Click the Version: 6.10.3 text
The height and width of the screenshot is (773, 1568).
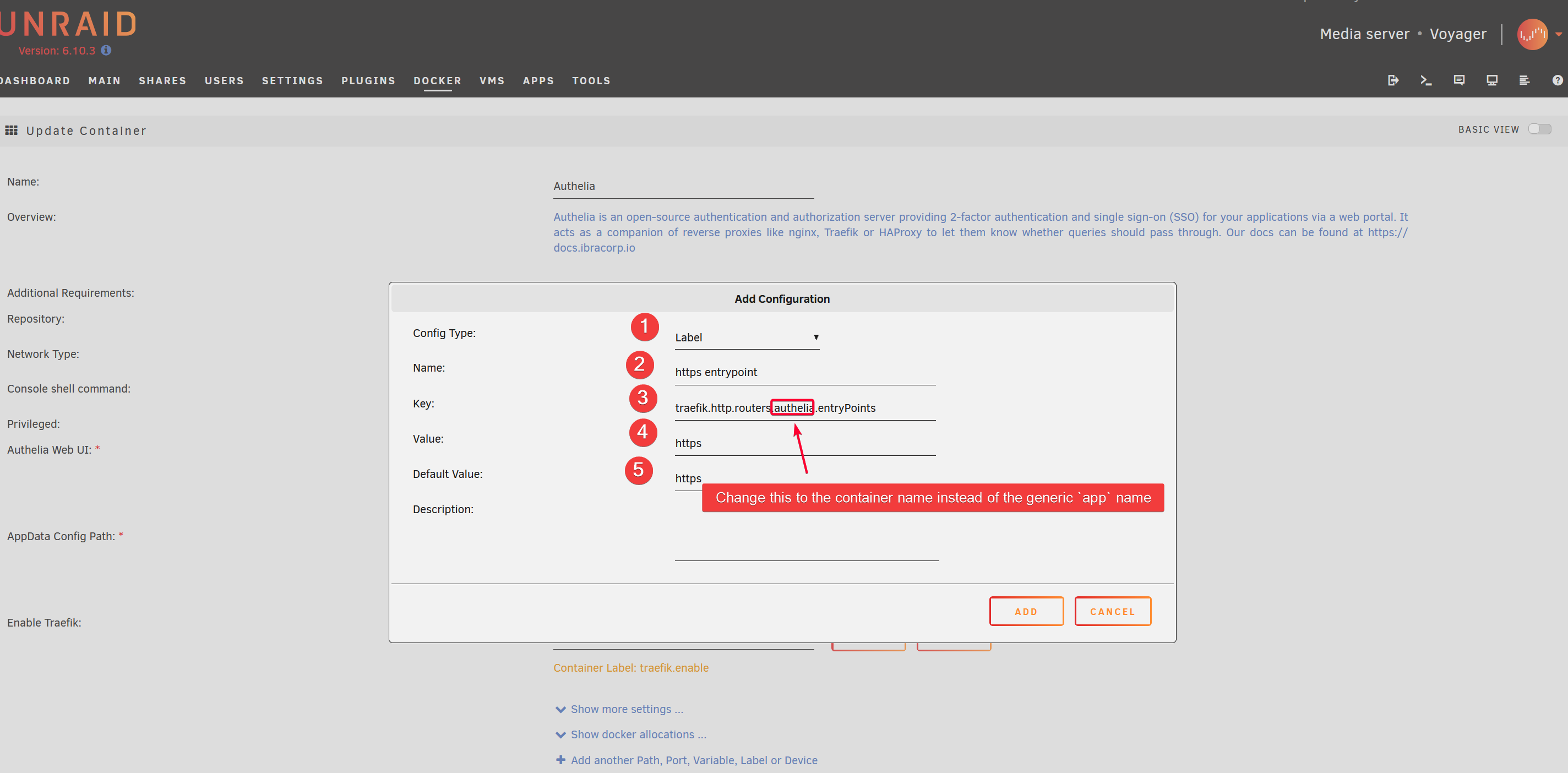[57, 51]
